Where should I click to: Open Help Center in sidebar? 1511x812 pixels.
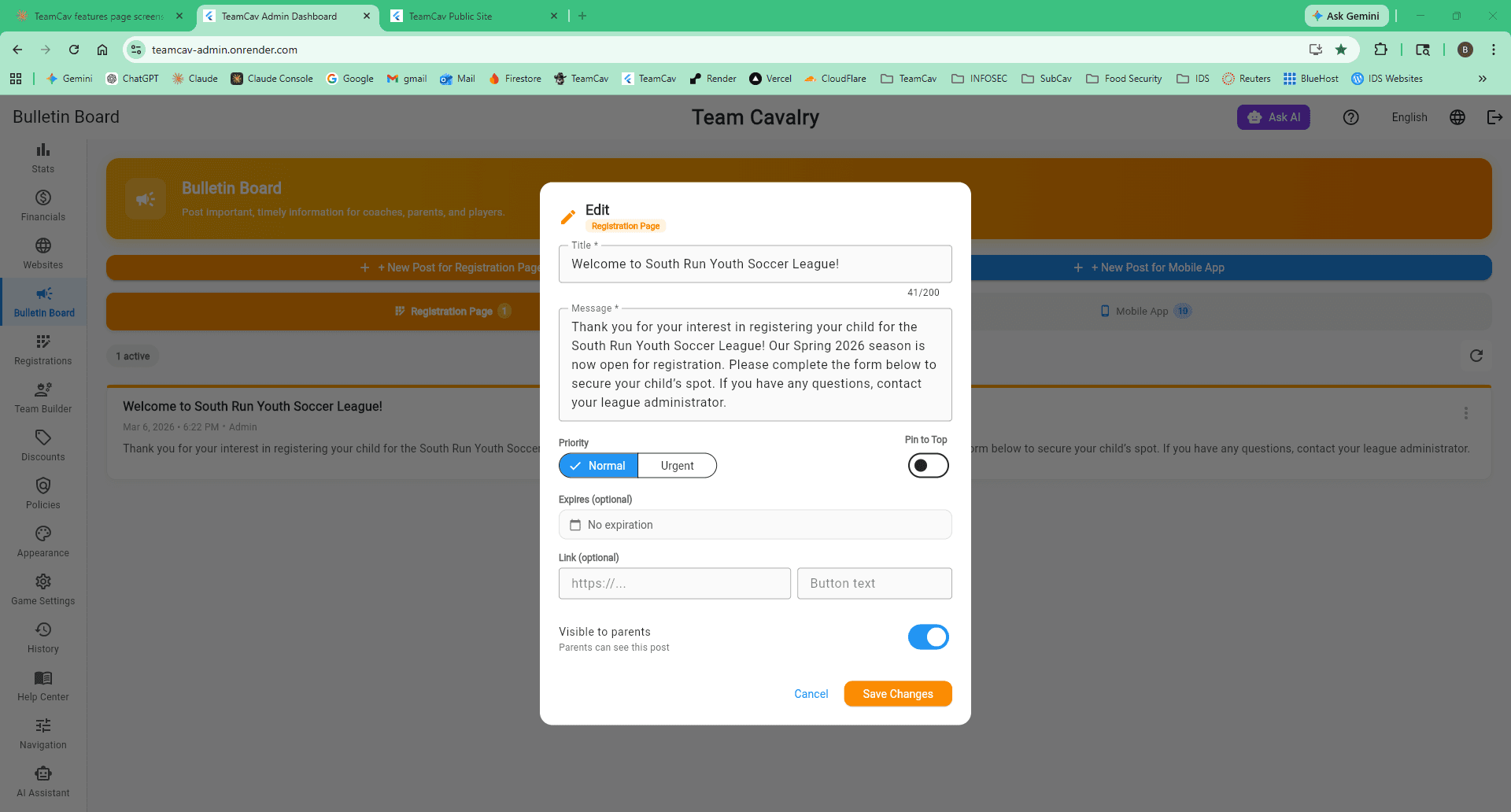pos(43,685)
